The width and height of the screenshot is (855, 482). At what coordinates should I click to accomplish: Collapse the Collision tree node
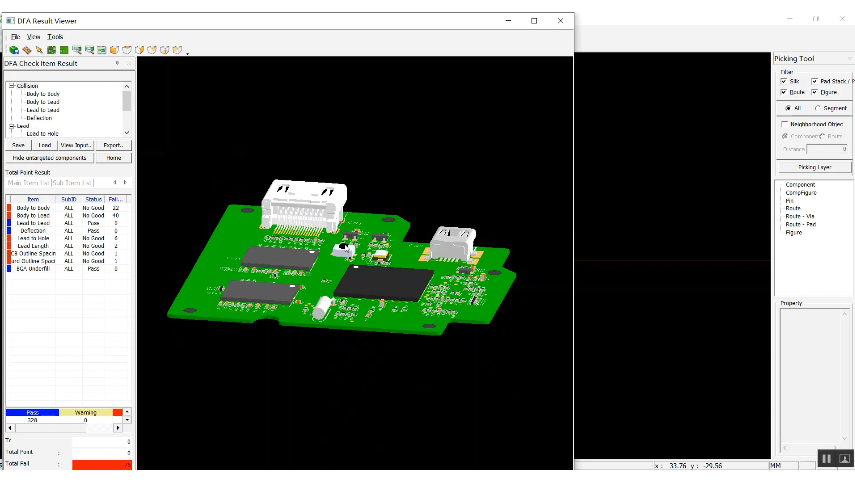11,86
